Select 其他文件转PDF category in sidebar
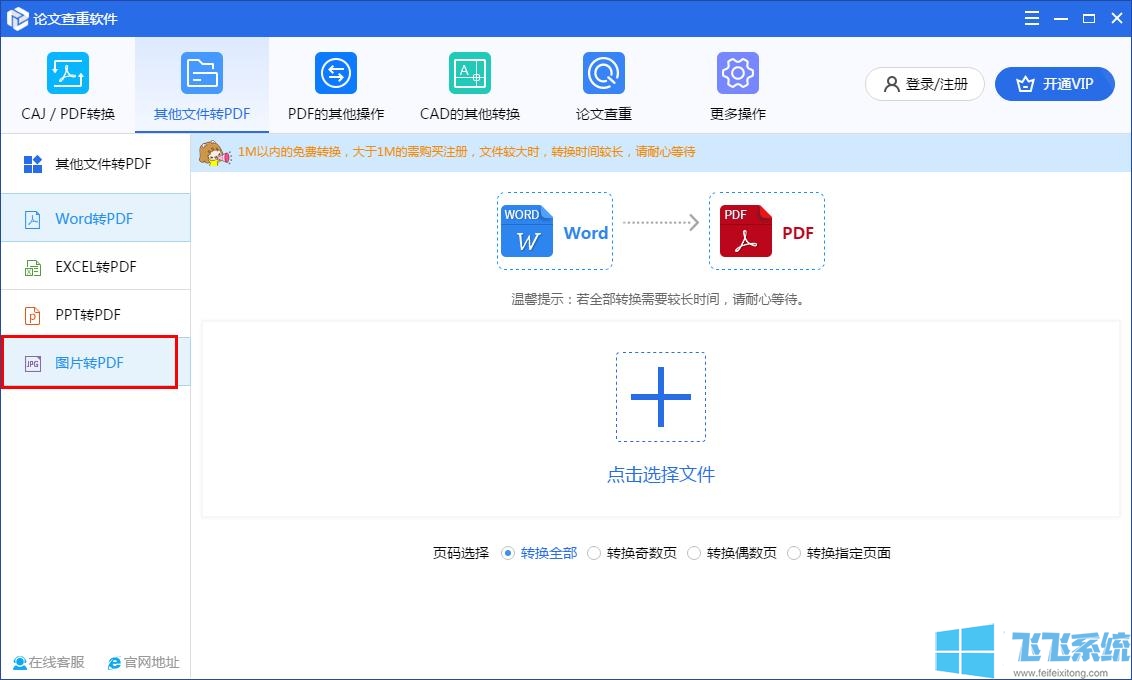The width and height of the screenshot is (1132, 680). tap(95, 163)
